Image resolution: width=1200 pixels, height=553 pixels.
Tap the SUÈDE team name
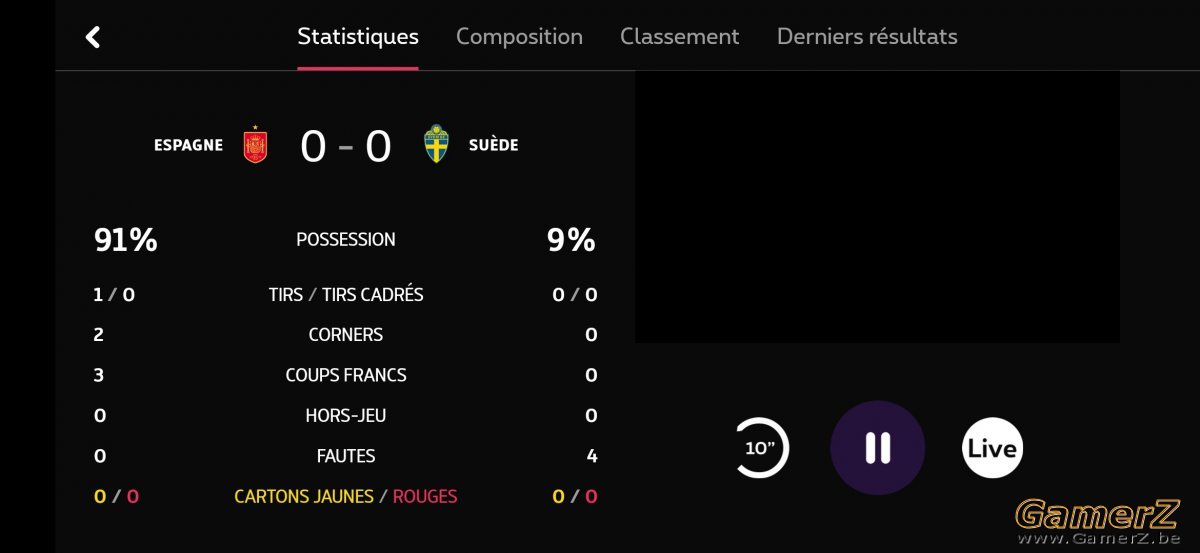(x=494, y=145)
